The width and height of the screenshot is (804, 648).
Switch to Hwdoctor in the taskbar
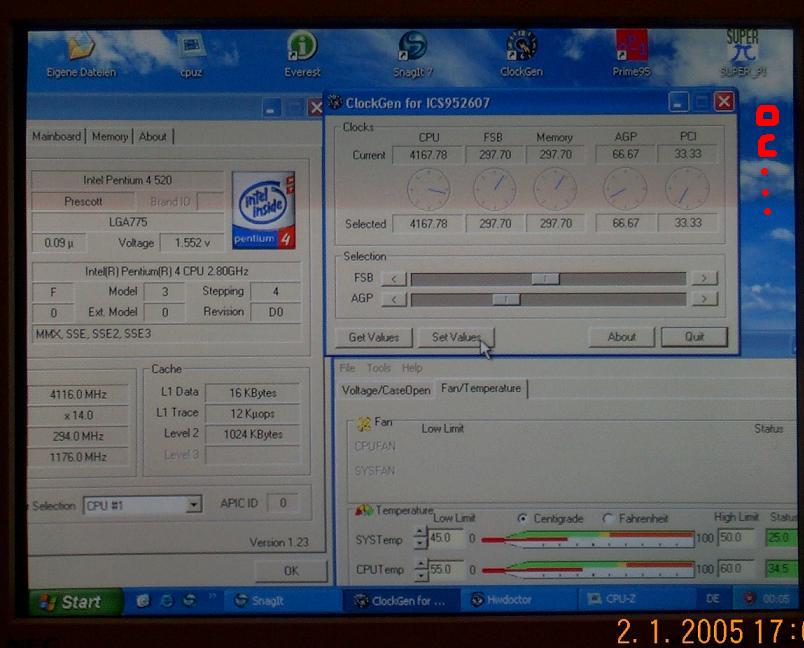tap(518, 600)
